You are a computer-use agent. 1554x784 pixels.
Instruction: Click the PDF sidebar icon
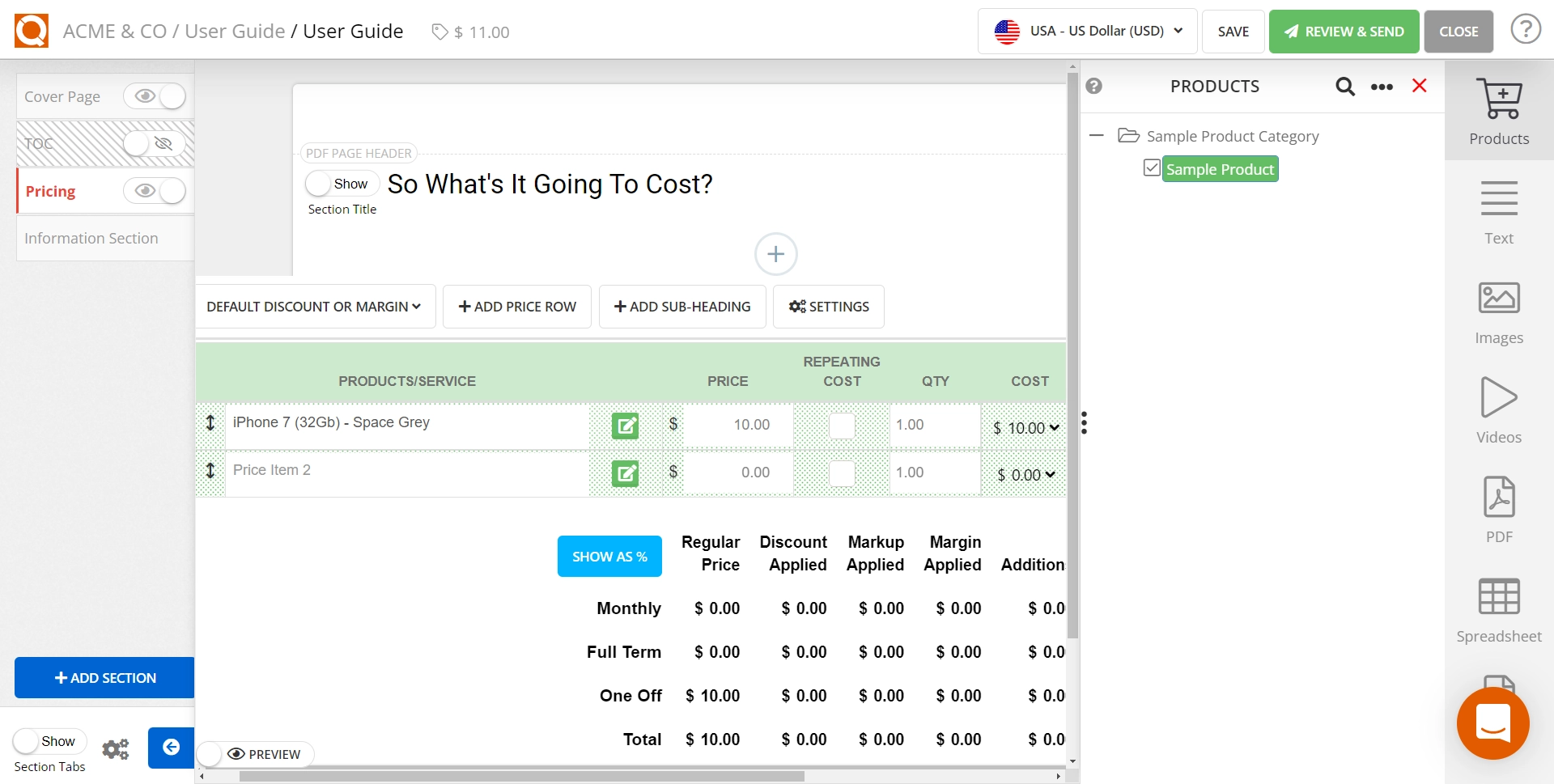click(x=1498, y=498)
